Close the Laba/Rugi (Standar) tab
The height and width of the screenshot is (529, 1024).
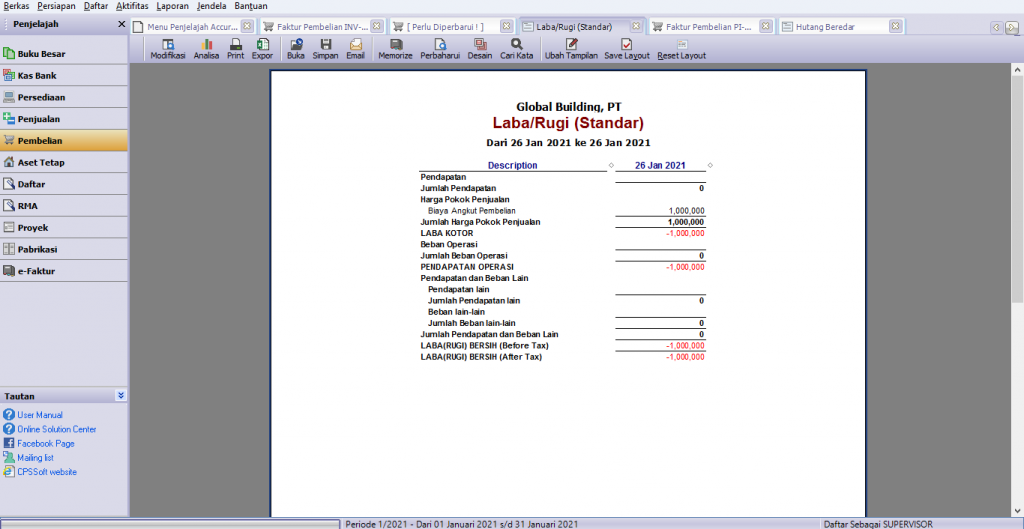pyautogui.click(x=637, y=27)
